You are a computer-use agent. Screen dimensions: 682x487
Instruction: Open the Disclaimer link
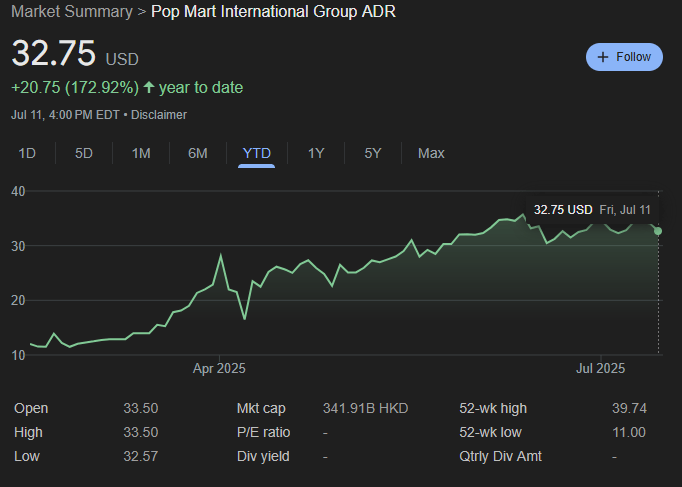(x=159, y=115)
